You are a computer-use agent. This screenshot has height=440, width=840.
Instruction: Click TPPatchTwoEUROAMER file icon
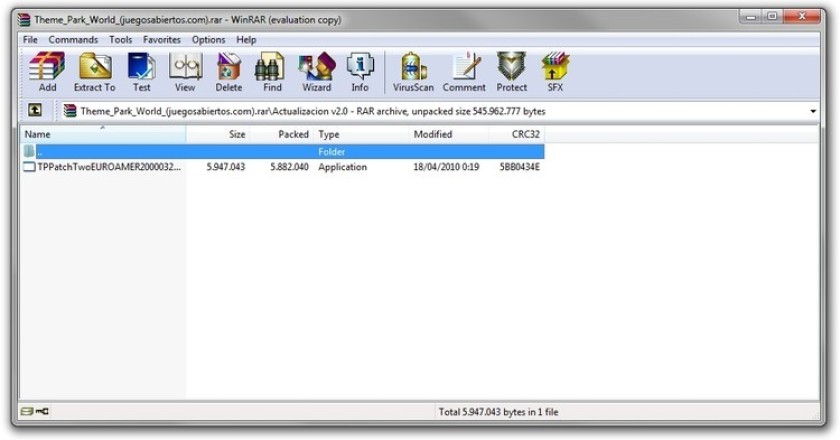29,167
